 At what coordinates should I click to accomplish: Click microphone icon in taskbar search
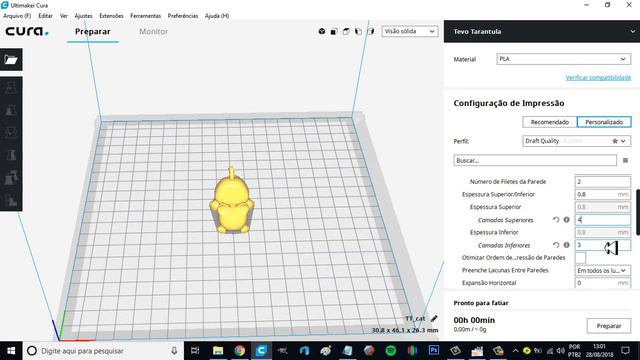tap(174, 351)
